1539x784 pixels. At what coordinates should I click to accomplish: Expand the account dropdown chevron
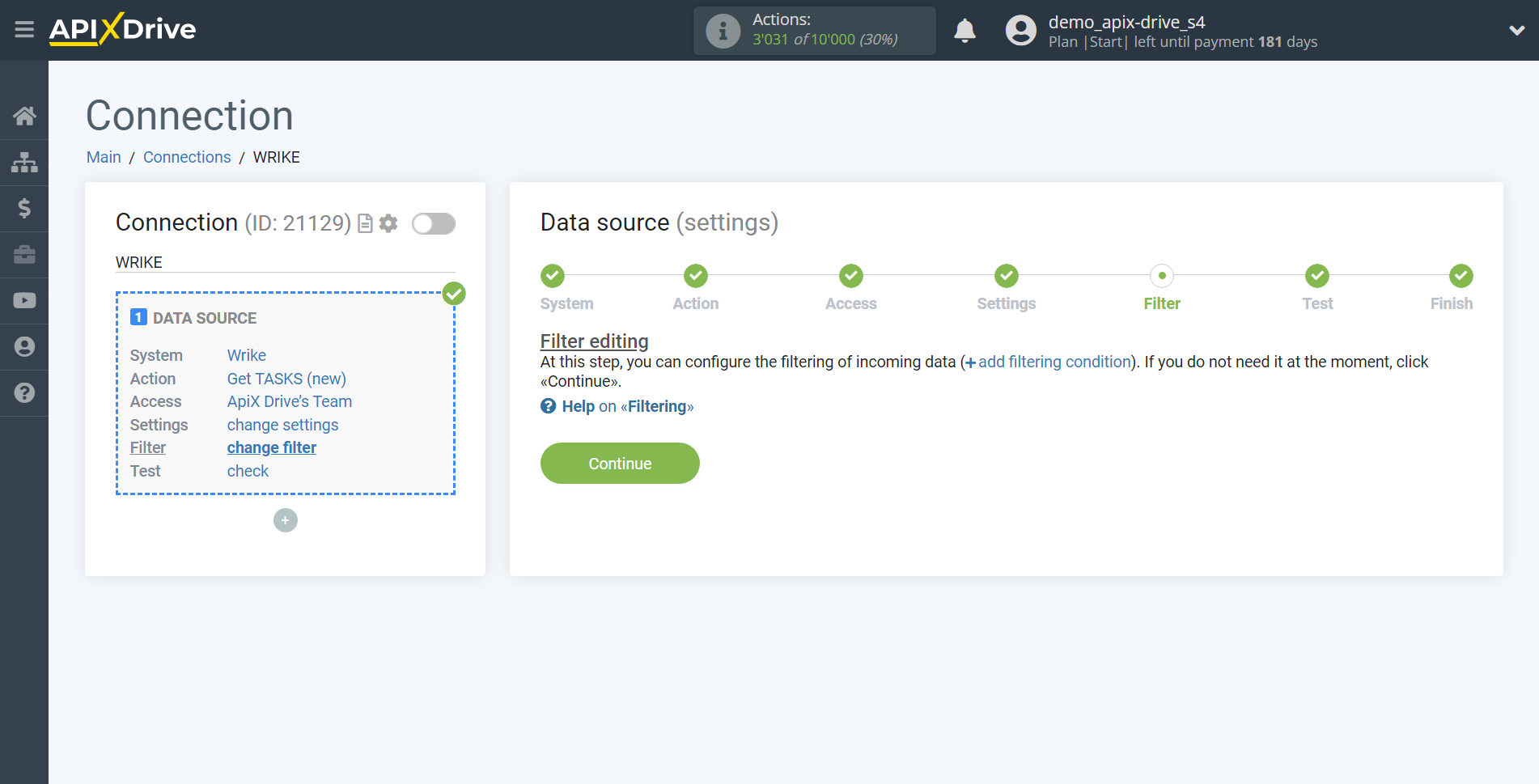1516,31
